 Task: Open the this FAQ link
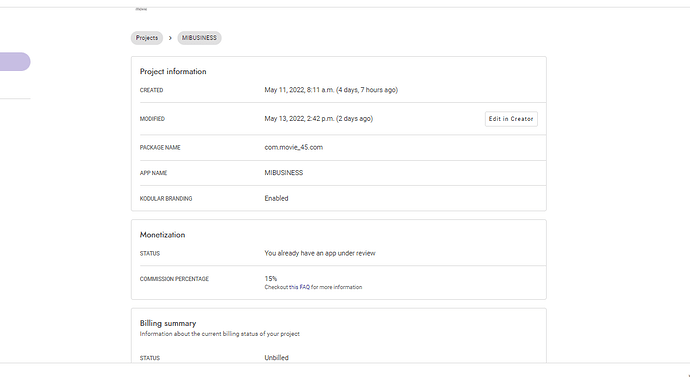[x=299, y=287]
